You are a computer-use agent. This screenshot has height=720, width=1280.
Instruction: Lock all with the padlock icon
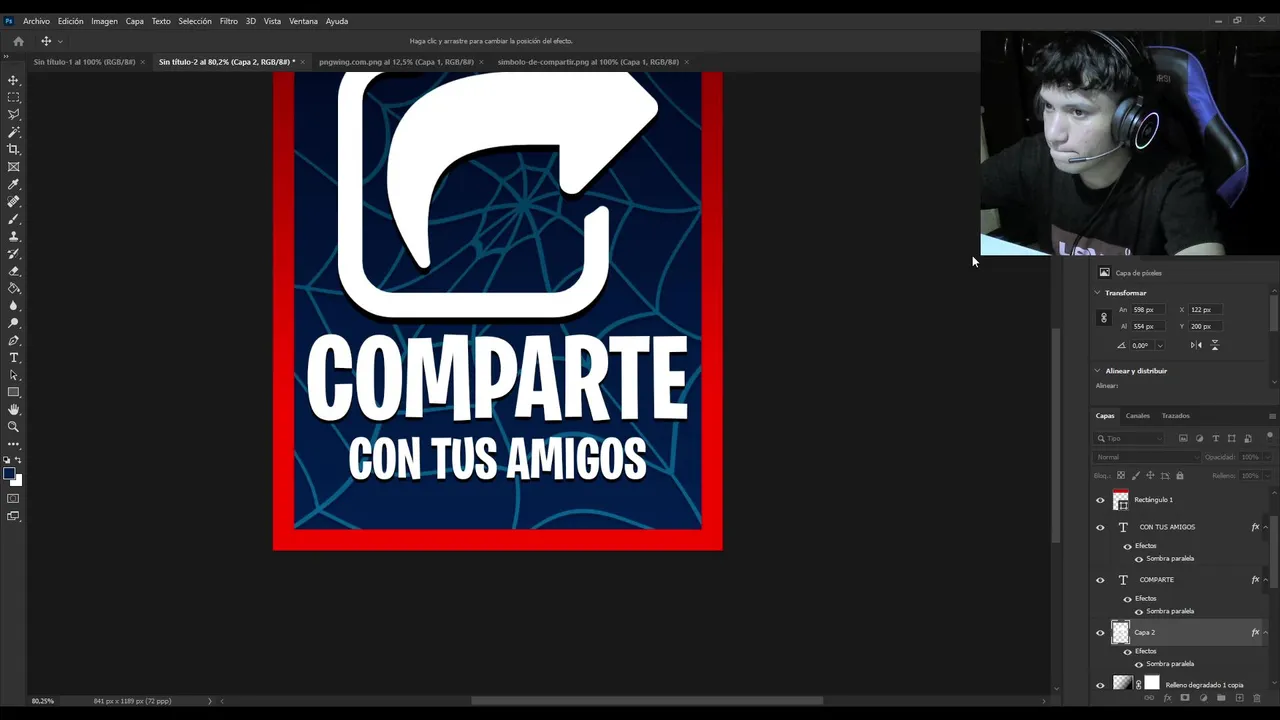1180,475
